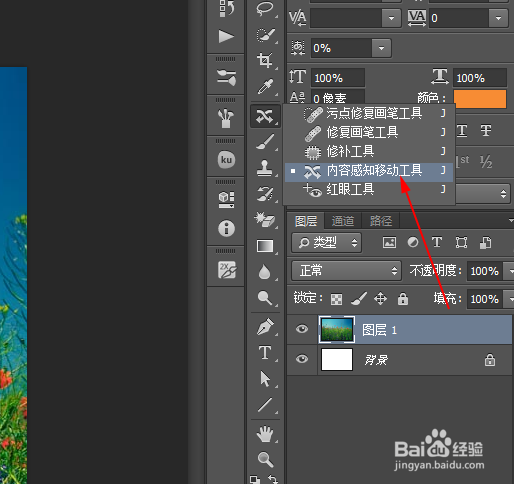Select the Pen tool
Screen dimensions: 514x484
coord(265,326)
